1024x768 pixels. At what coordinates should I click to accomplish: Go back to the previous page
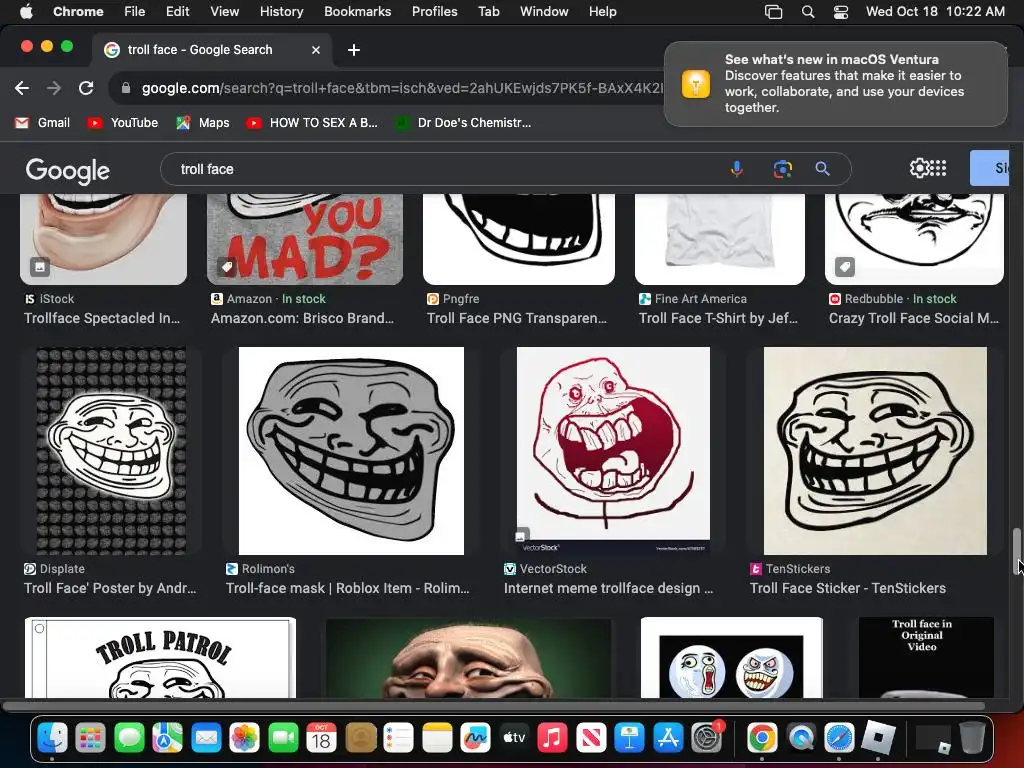pyautogui.click(x=22, y=88)
